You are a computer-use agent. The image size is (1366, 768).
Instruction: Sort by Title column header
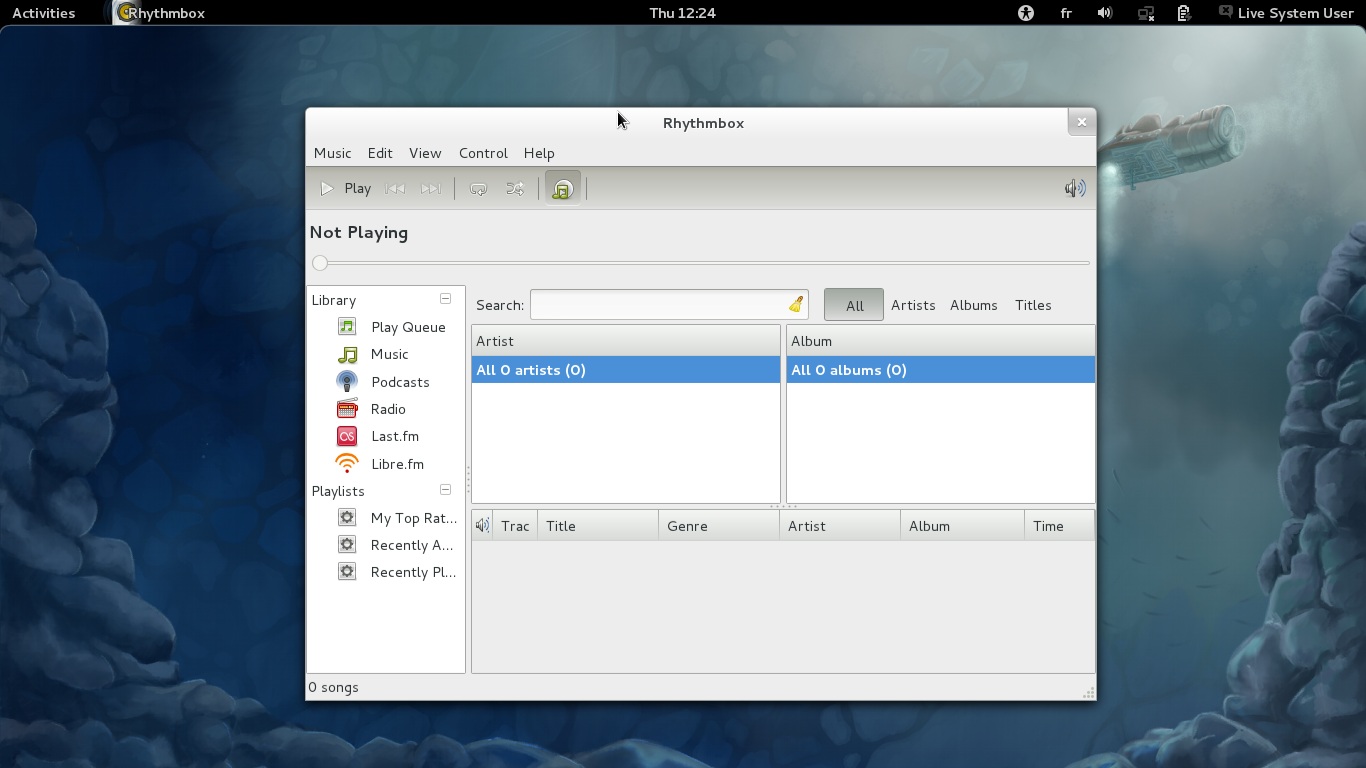pos(598,525)
